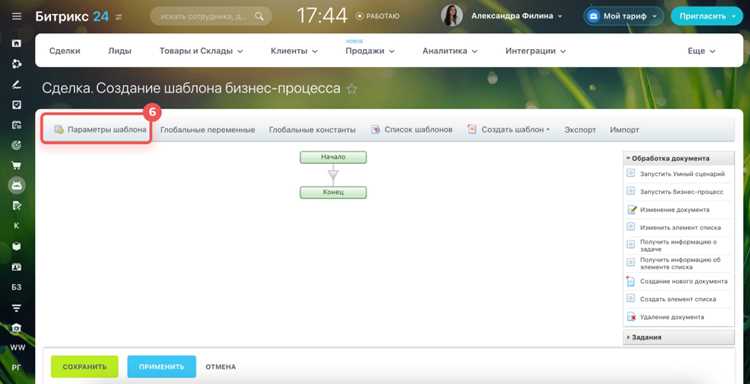Click the СОХРАНИТЬ button
Image resolution: width=750 pixels, height=384 pixels.
(x=84, y=367)
